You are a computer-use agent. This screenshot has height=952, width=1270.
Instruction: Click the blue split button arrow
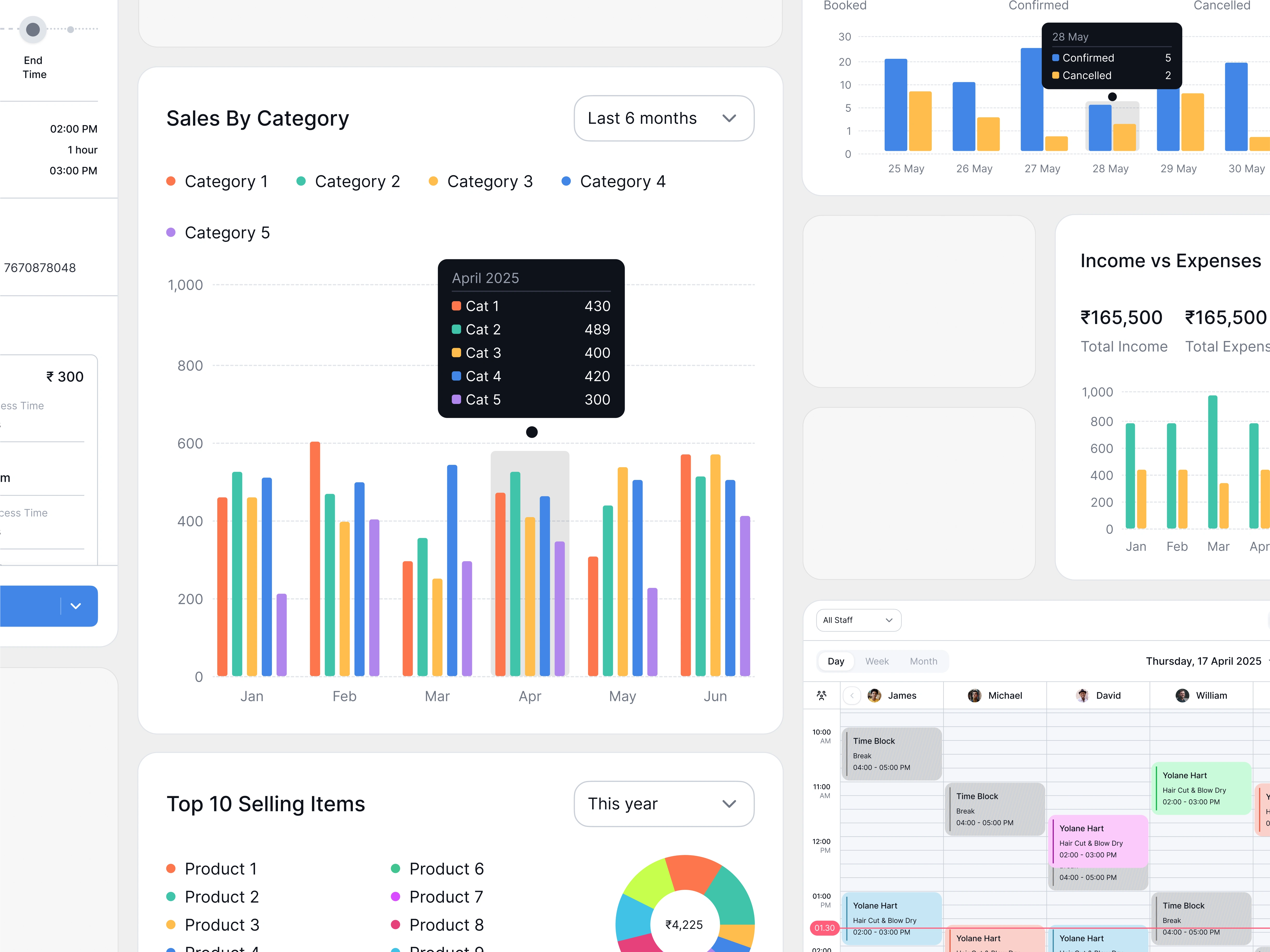(x=76, y=606)
